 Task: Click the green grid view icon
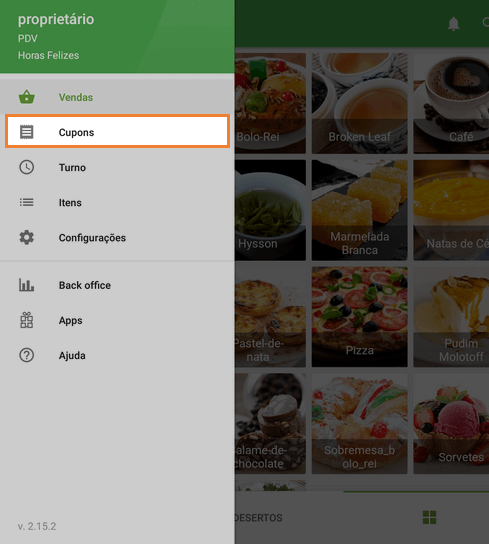pos(429,517)
